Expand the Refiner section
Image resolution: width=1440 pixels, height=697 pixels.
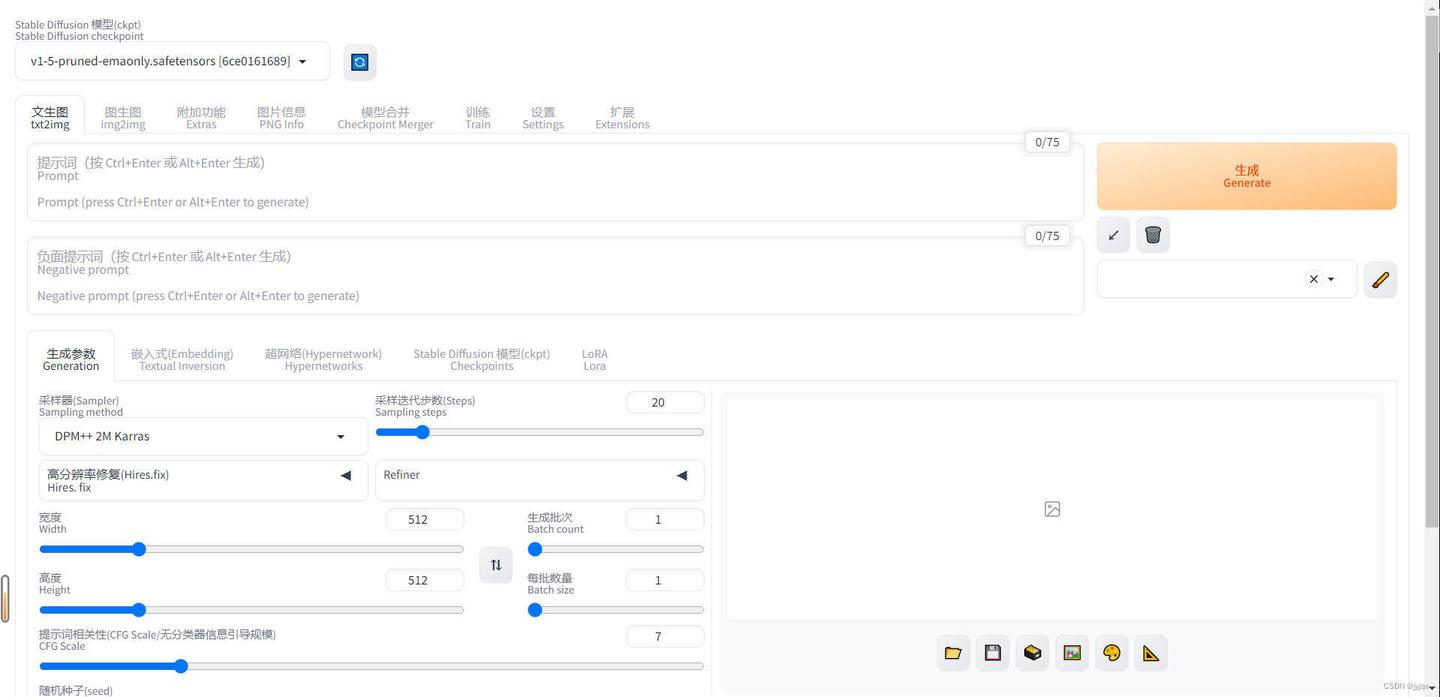point(539,480)
